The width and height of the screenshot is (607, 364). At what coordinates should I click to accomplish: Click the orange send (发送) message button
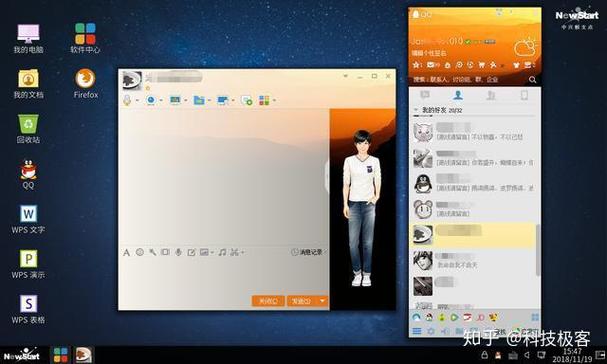point(301,301)
